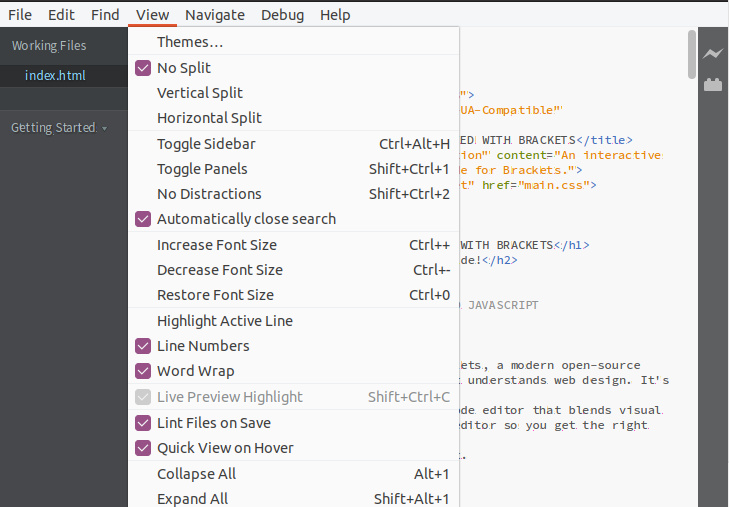Choose Increase Font Size
Image resolution: width=729 pixels, height=507 pixels.
[216, 245]
